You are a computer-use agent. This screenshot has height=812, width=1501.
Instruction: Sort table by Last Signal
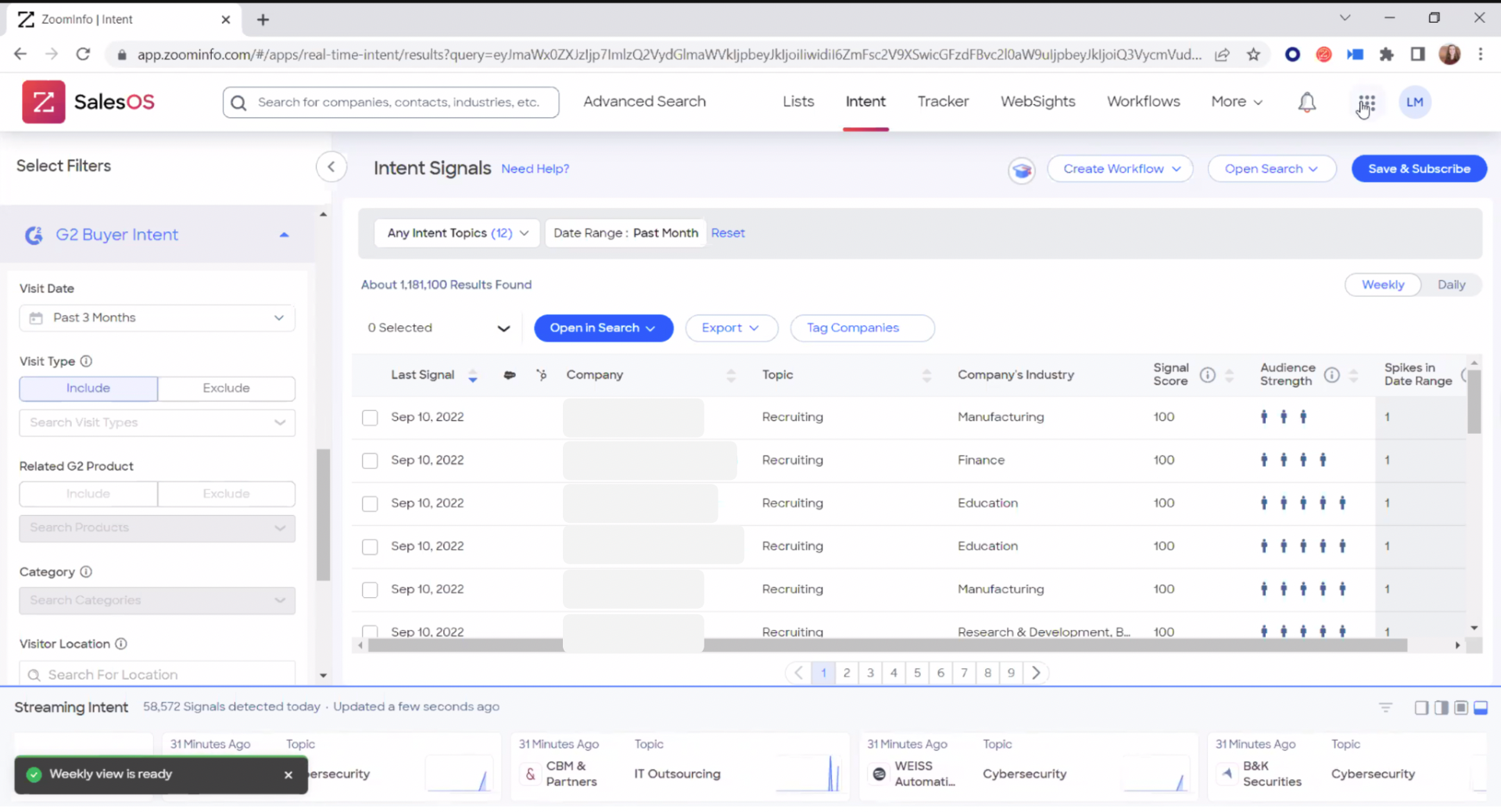tap(473, 376)
